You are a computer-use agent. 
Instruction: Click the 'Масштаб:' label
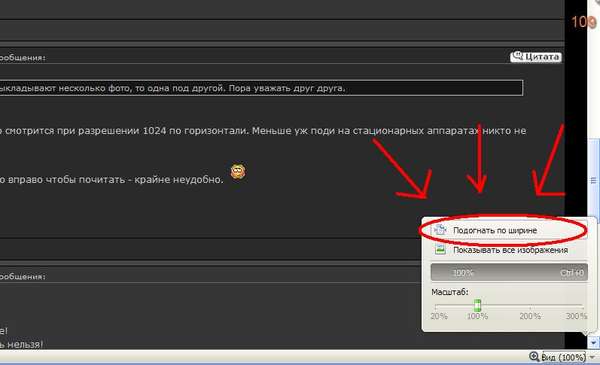(x=450, y=292)
